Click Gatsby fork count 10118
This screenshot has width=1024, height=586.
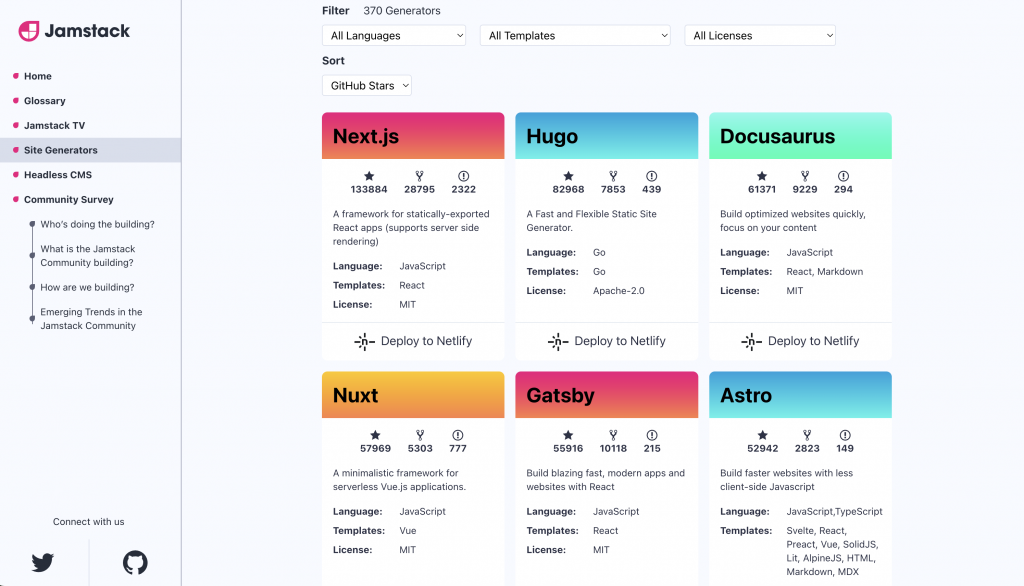click(x=613, y=449)
